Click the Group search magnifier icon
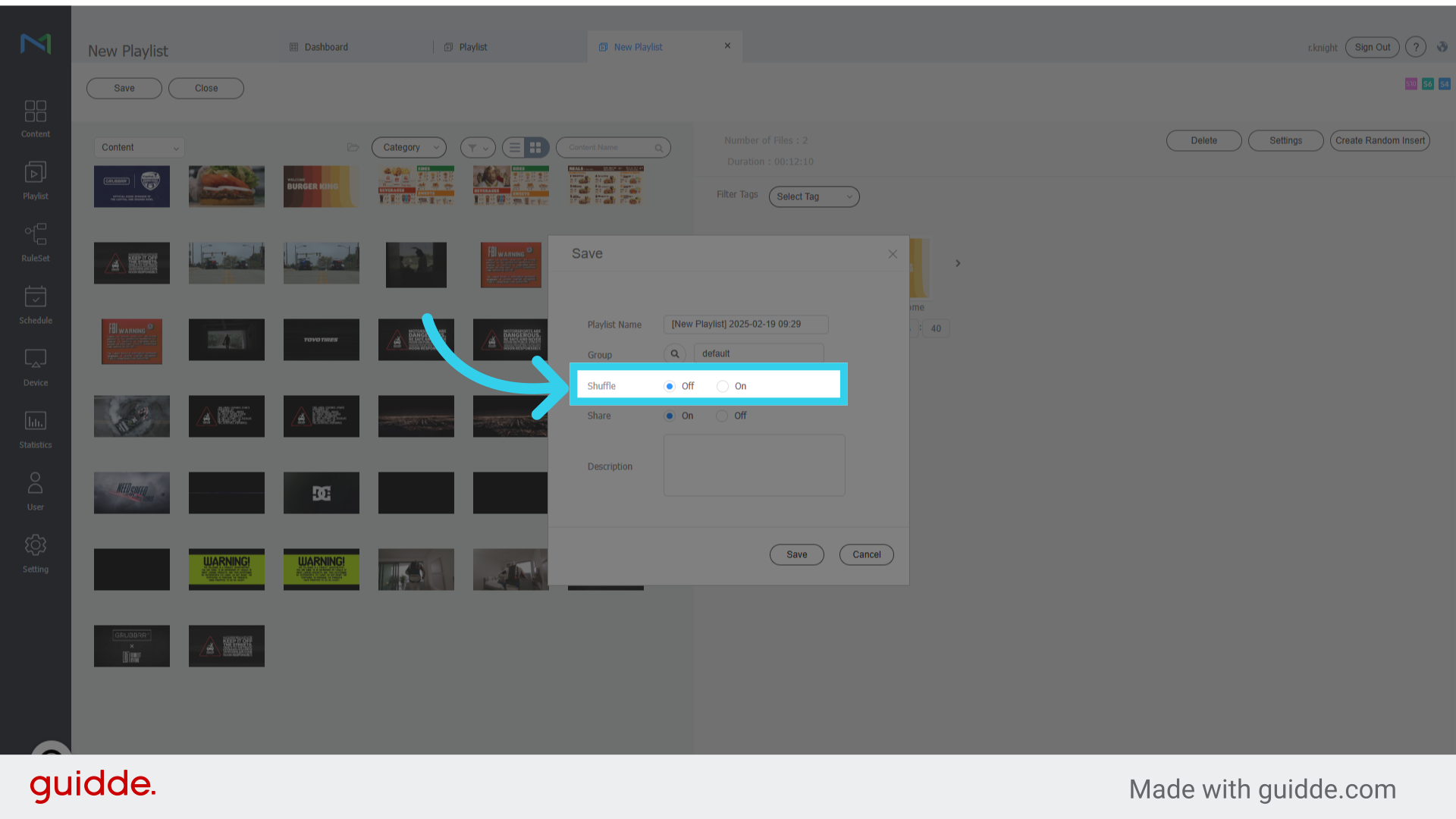Viewport: 1456px width, 819px height. 674,354
